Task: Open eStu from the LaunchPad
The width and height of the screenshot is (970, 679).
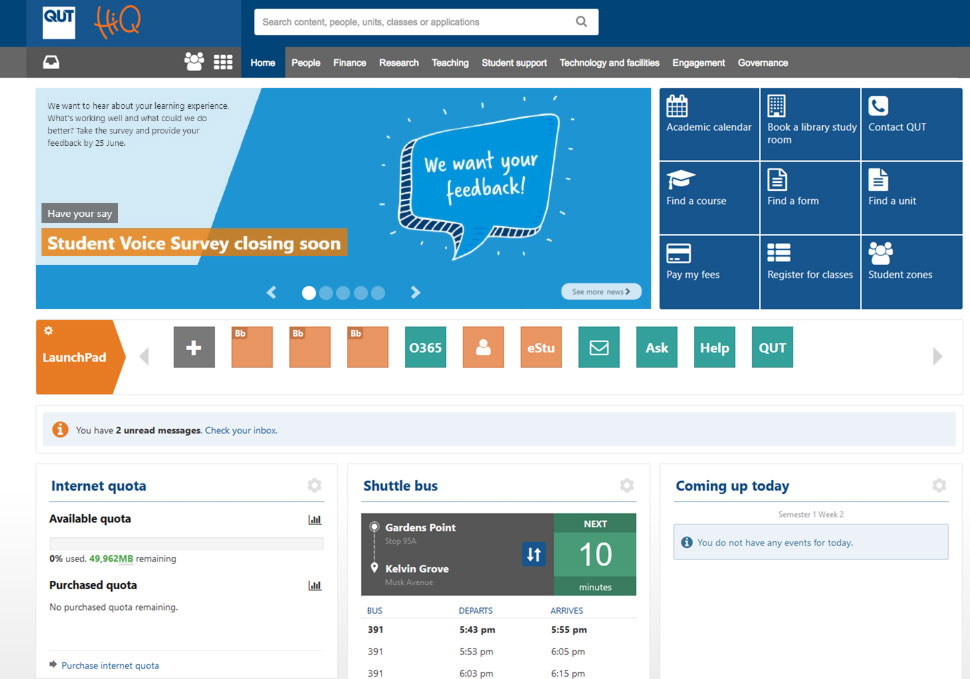Action: [540, 347]
